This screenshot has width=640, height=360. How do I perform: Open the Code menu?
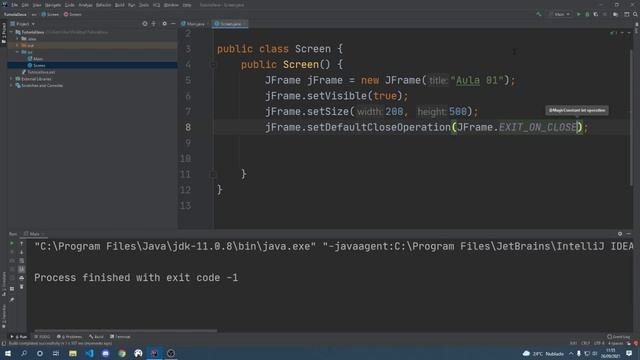click(70, 5)
